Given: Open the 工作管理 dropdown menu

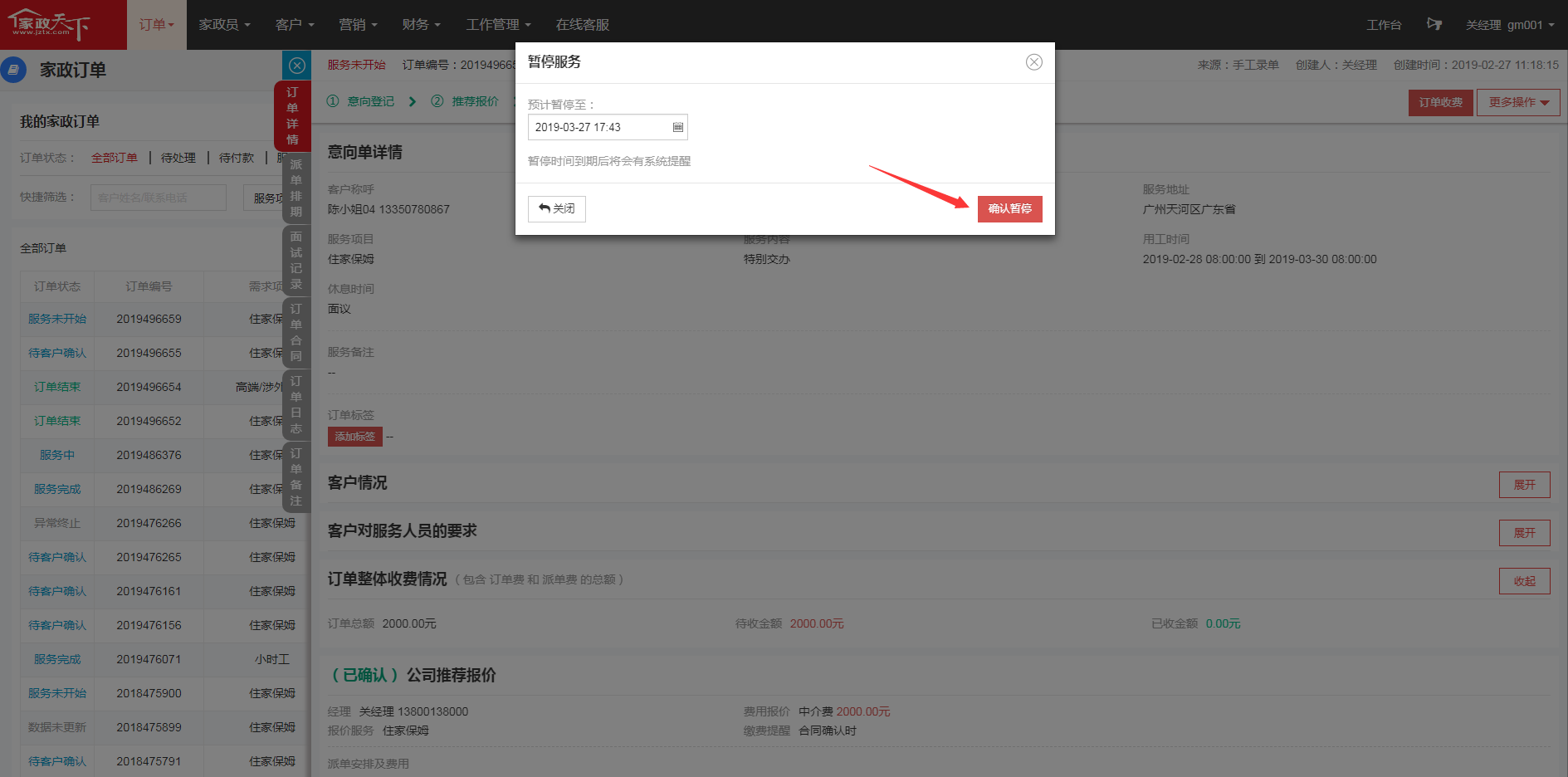Looking at the screenshot, I should click(498, 25).
